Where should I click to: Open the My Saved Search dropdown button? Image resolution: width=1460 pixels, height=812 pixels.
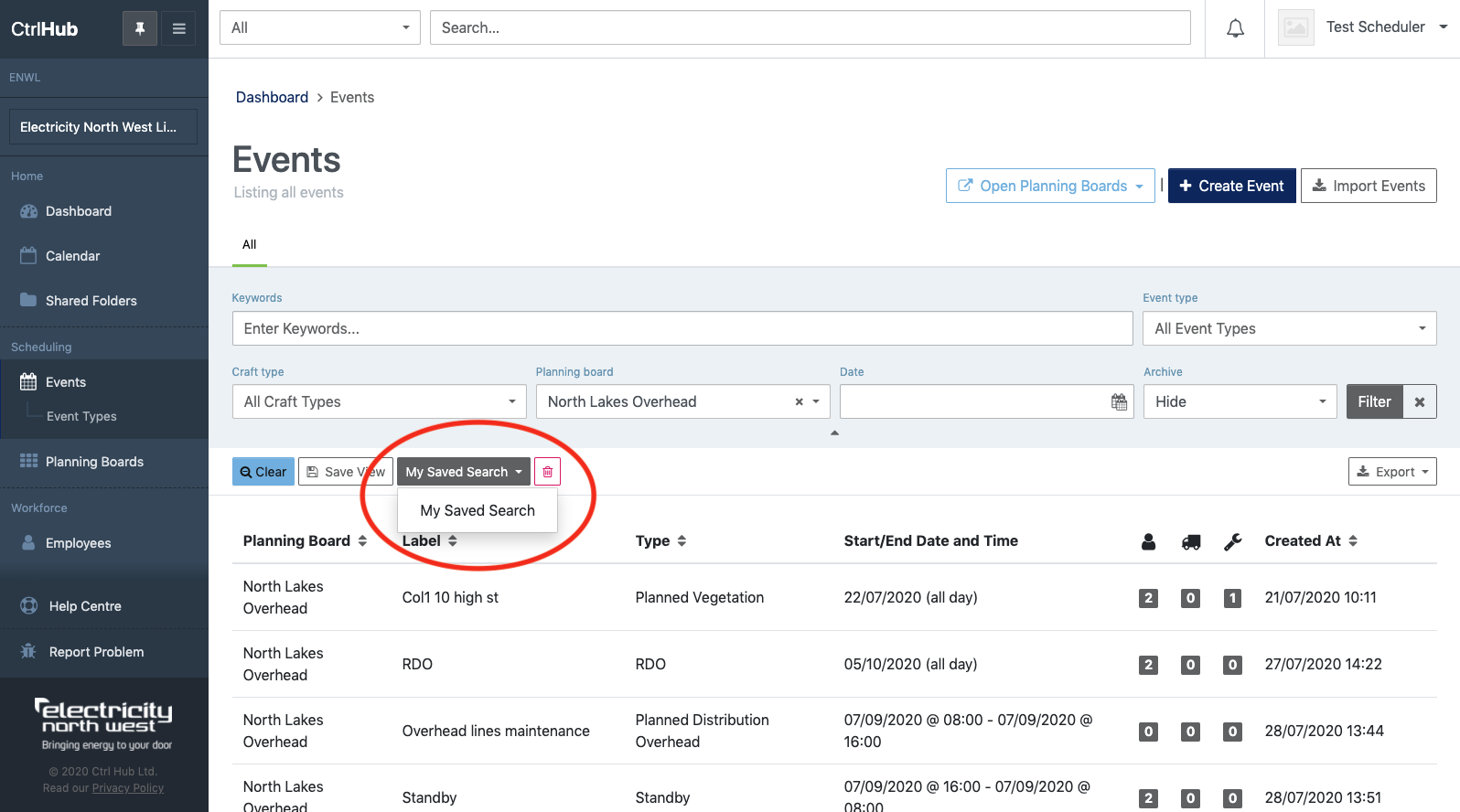(464, 472)
